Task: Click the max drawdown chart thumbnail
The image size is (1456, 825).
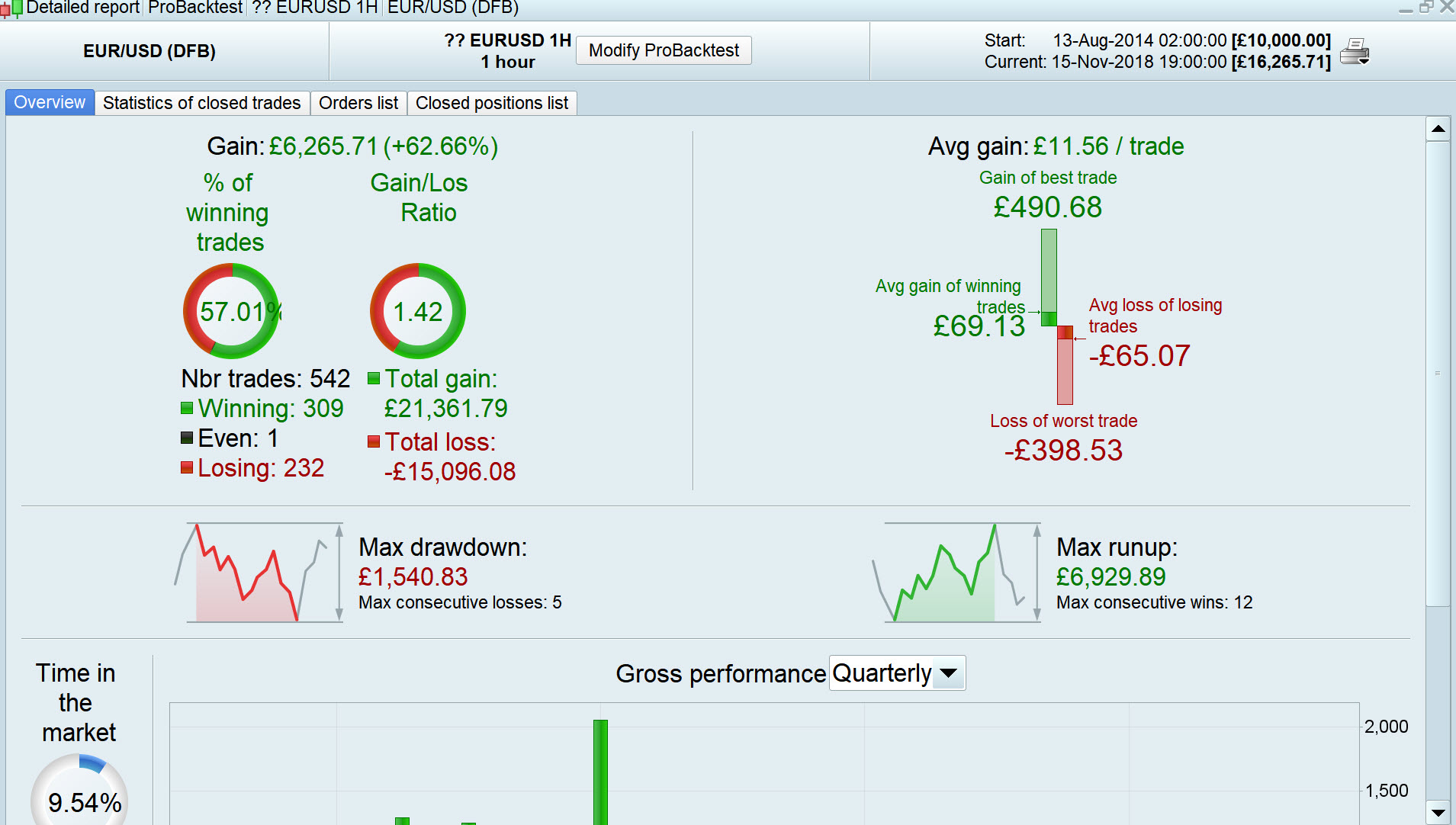Action: (x=259, y=573)
